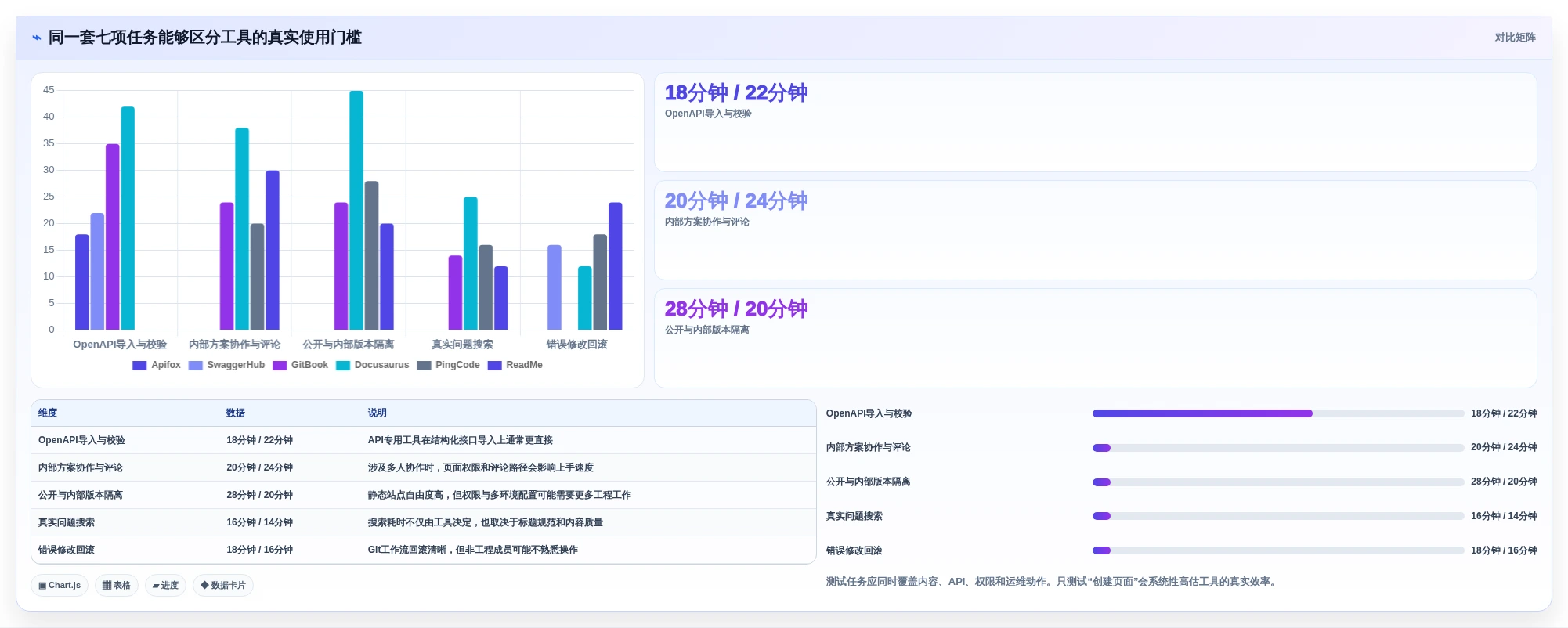The width and height of the screenshot is (1568, 628).
Task: Click description API专用工具在结构化接口导入上通常更直接
Action: pyautogui.click(x=461, y=440)
